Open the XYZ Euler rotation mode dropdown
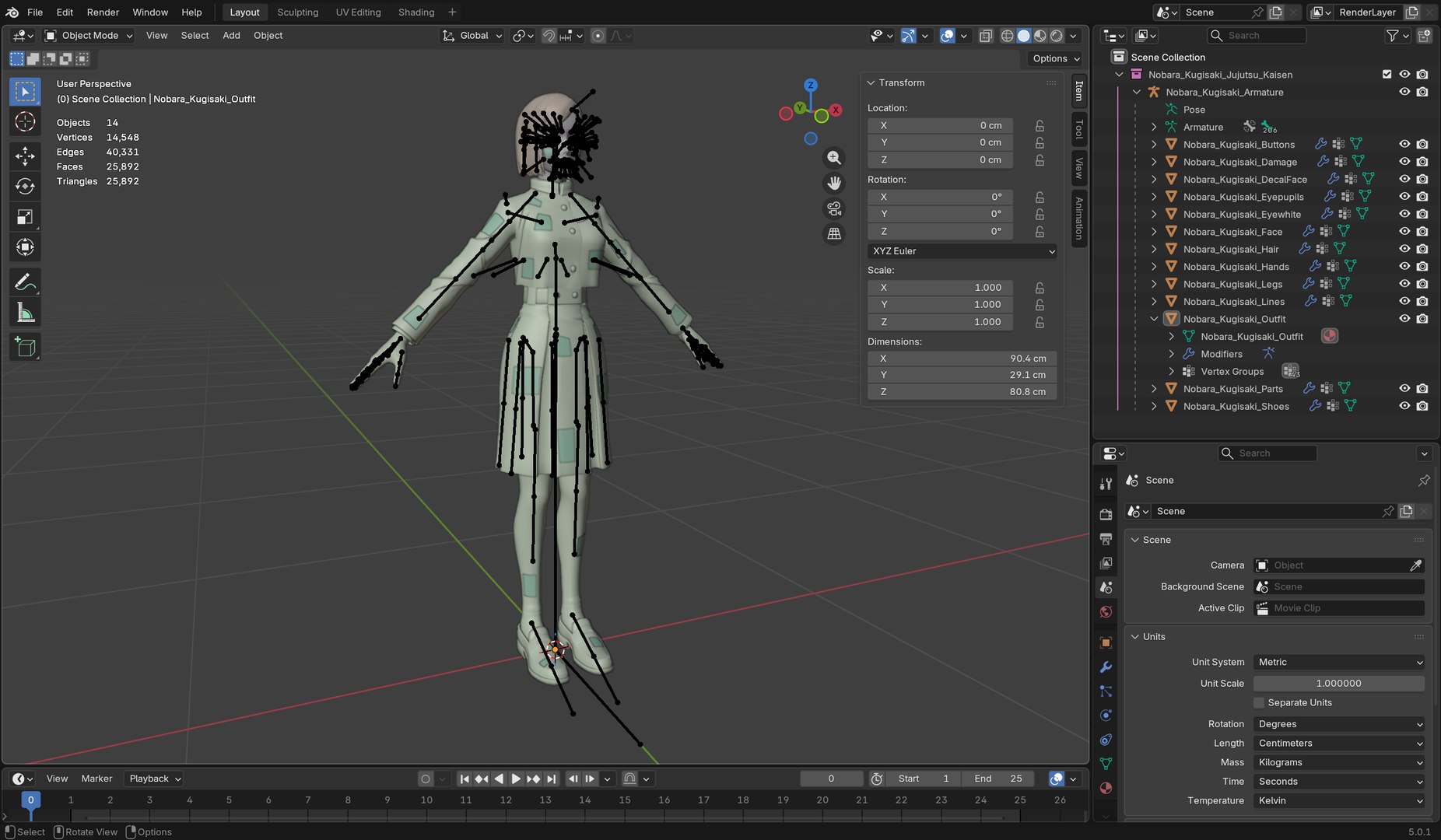This screenshot has width=1441, height=840. coord(962,251)
